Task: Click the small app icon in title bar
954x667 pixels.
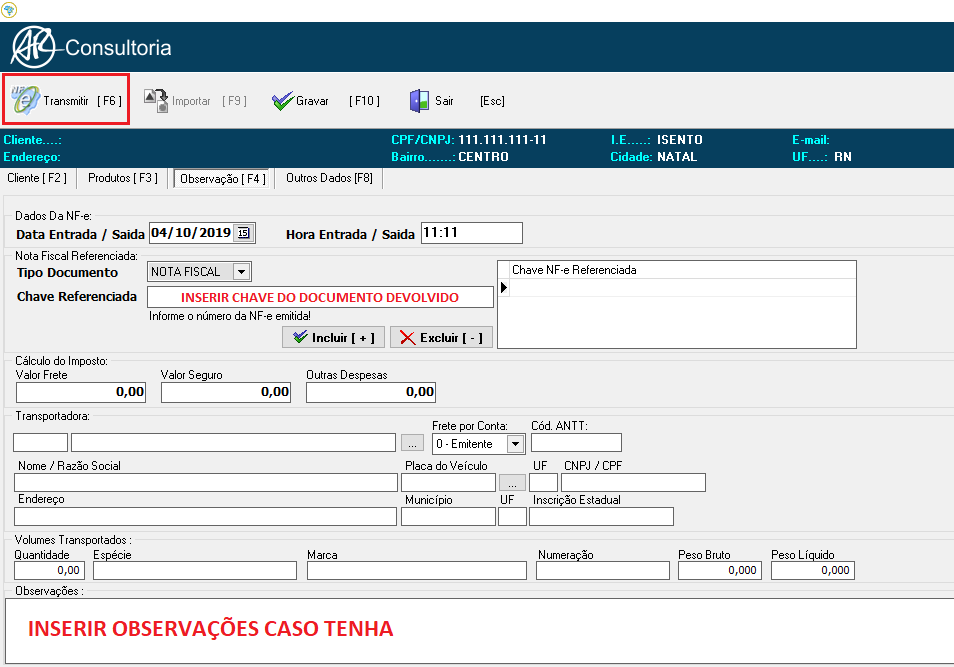Action: (x=9, y=9)
